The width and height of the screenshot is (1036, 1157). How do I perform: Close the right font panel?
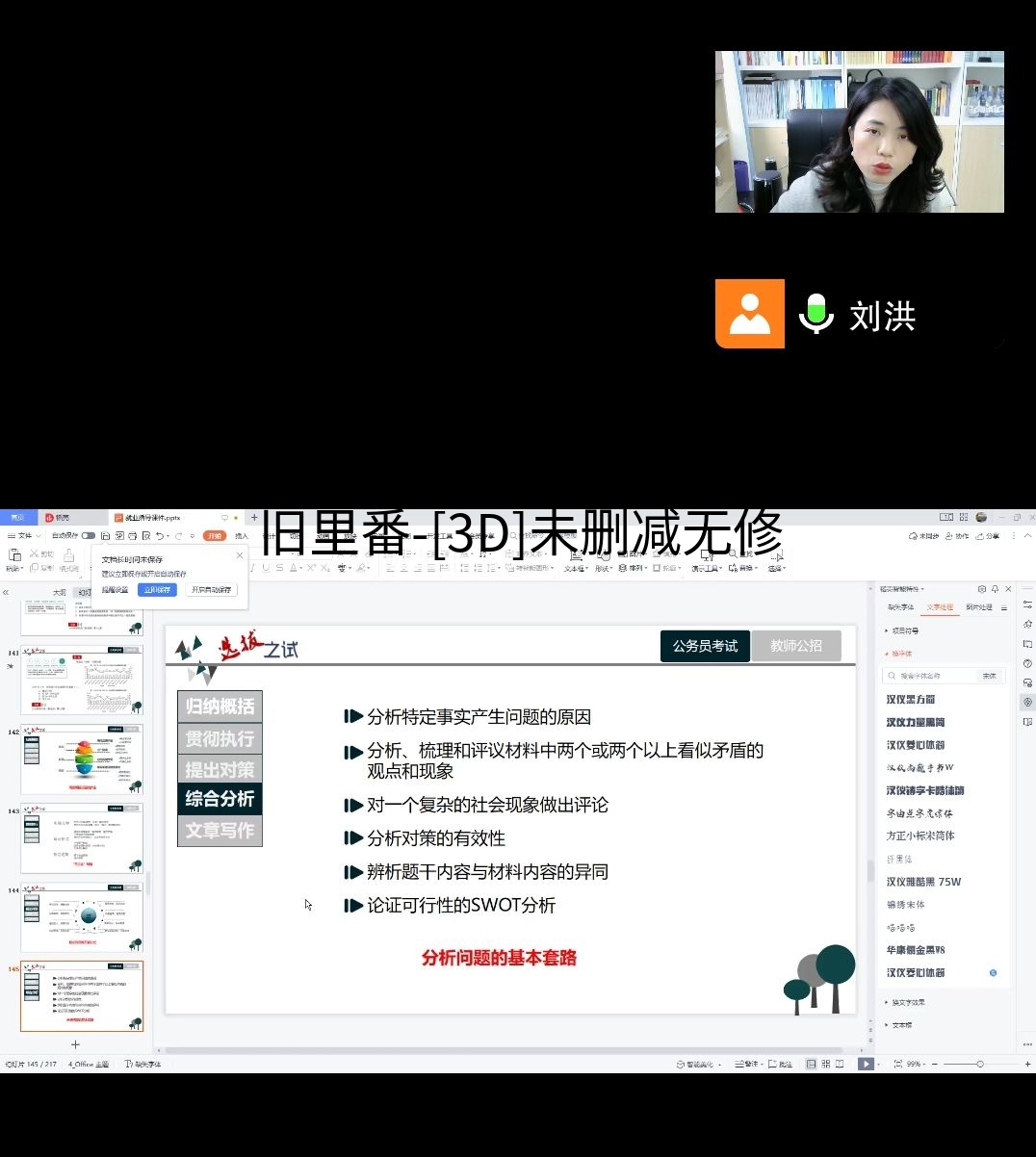[1008, 589]
